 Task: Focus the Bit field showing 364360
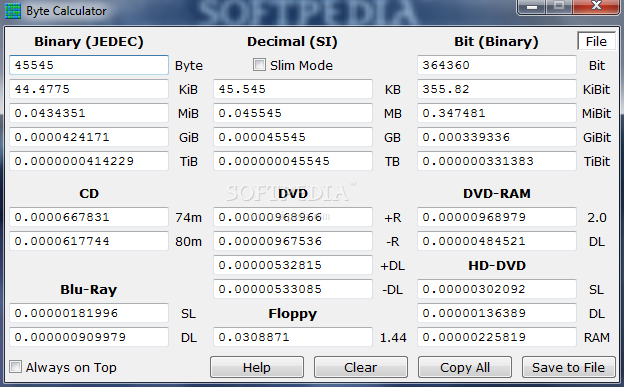point(497,65)
